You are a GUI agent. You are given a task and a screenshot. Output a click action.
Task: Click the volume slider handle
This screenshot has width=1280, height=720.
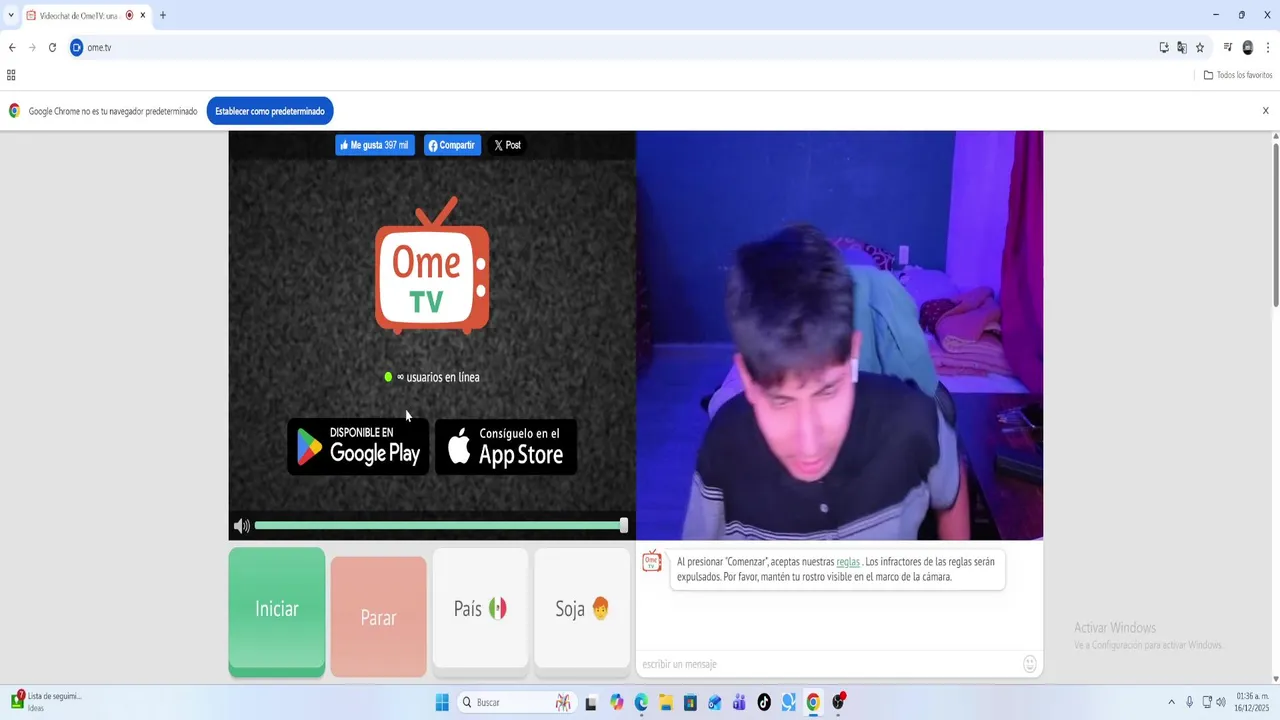tap(624, 525)
